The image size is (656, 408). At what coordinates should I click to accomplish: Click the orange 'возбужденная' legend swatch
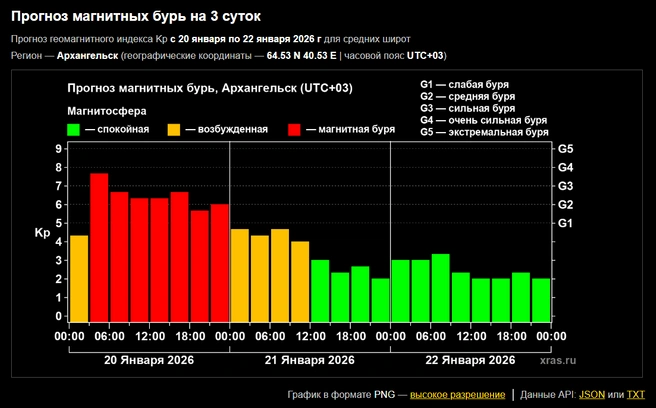point(174,130)
